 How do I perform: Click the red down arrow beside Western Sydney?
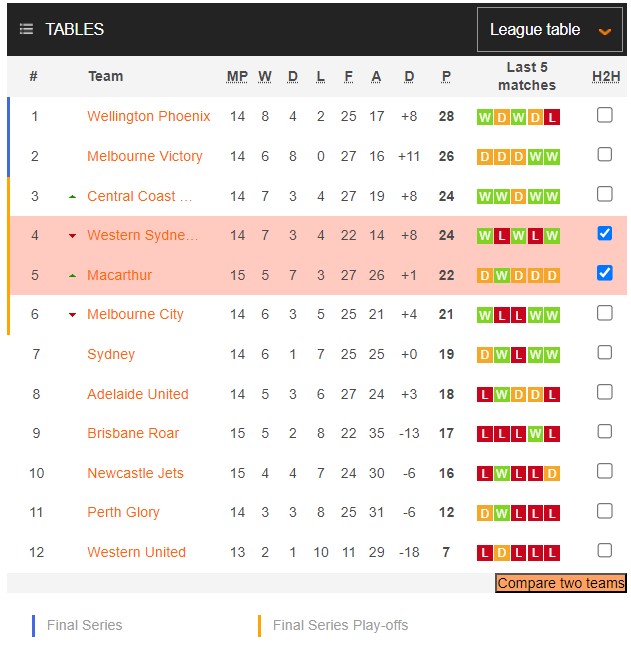72,236
